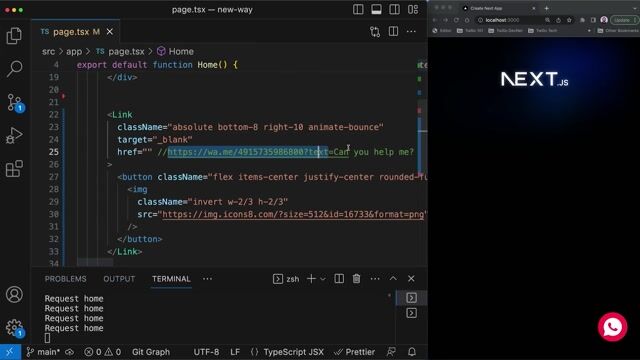640x360 pixels.
Task: Switch to the PROBLEMS panel tab
Action: (x=65, y=279)
